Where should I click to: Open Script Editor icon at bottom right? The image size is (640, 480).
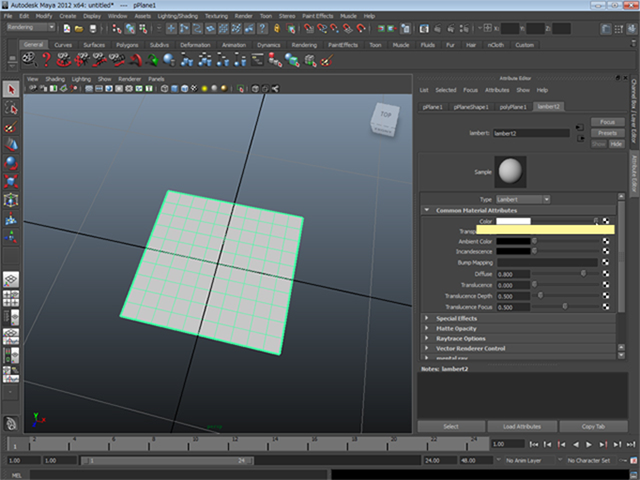(x=634, y=475)
